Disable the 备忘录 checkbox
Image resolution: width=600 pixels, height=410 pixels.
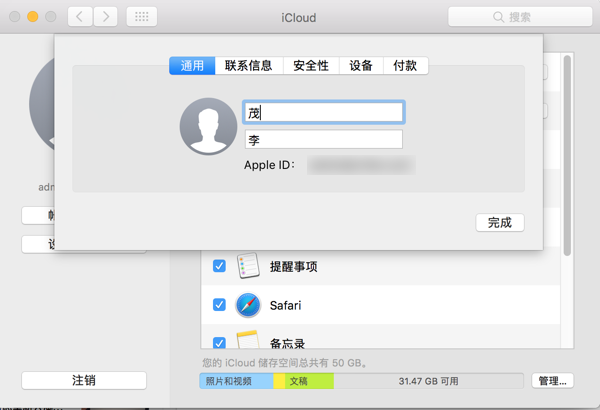(219, 342)
